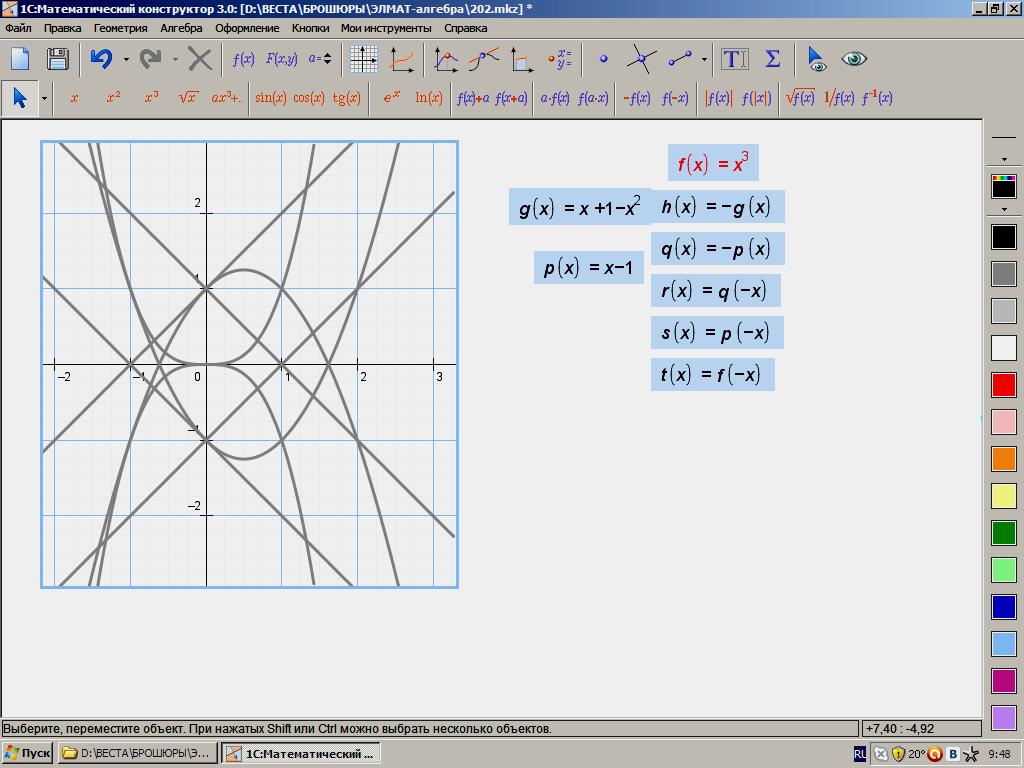1024x768 pixels.
Task: Toggle the eye icon to show hidden objects
Action: tap(854, 59)
